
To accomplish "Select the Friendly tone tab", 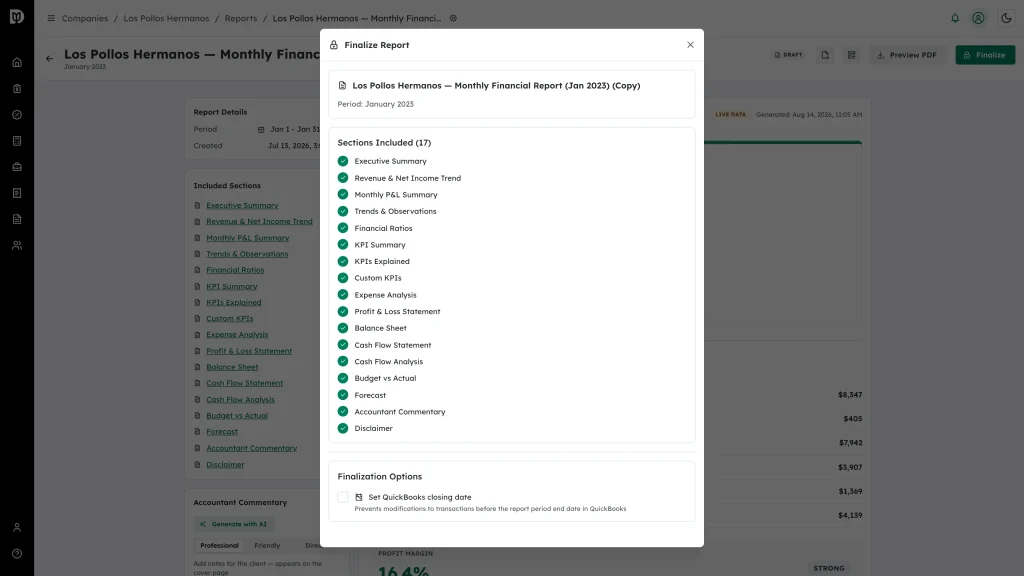I will point(267,545).
